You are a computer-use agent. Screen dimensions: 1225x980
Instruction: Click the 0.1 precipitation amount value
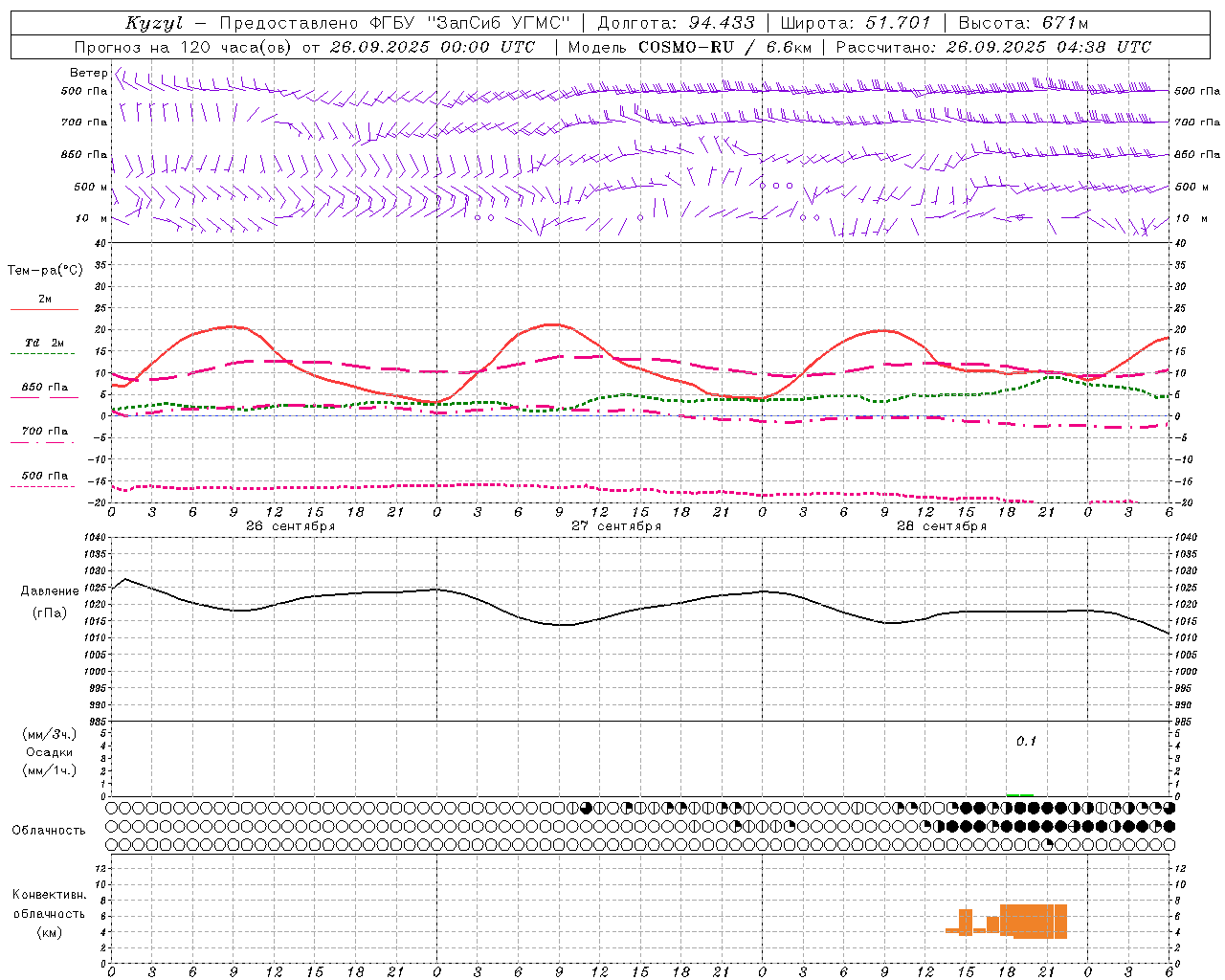click(x=1026, y=742)
